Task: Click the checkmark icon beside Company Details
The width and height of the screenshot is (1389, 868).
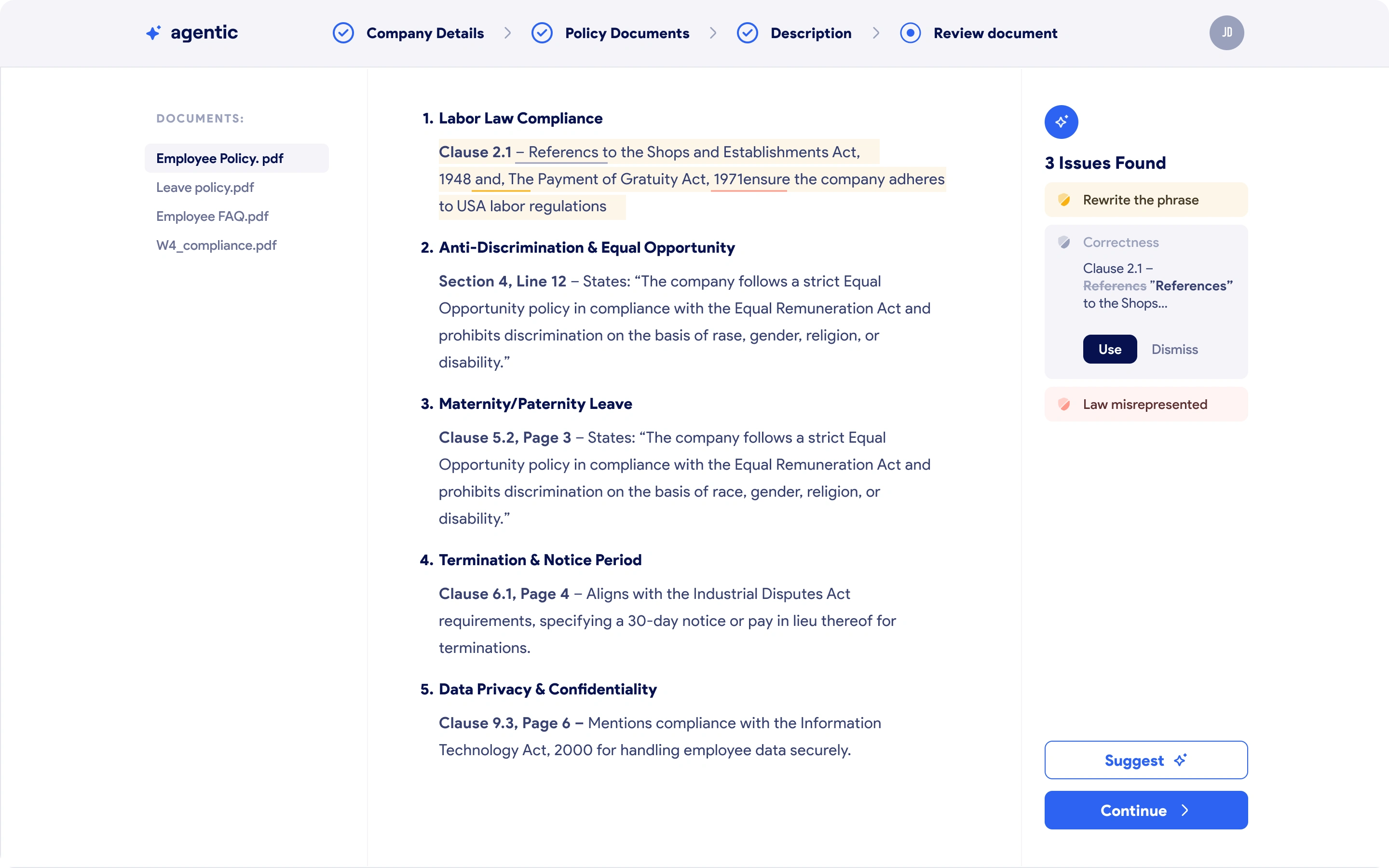Action: 343,33
